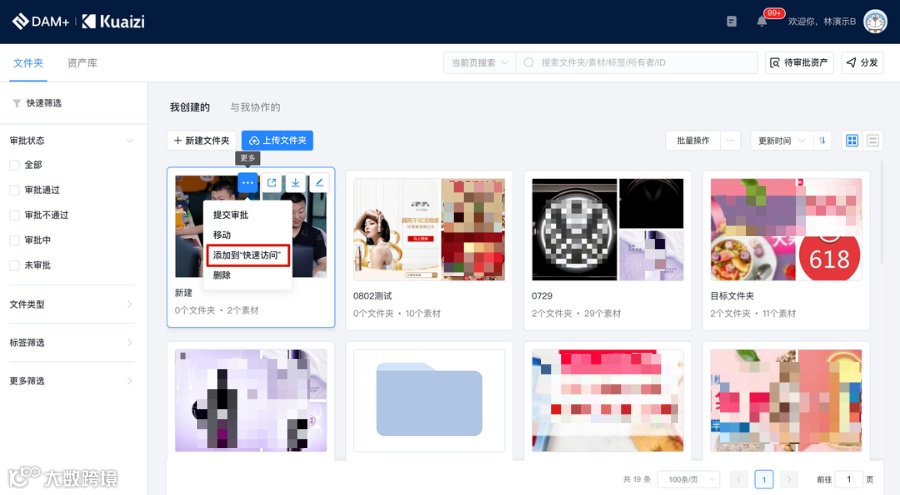Click the next page arrow
The image size is (900, 495).
point(789,479)
